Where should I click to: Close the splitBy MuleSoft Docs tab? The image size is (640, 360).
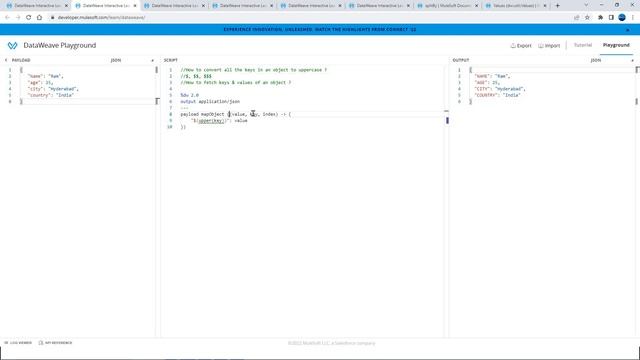click(476, 6)
